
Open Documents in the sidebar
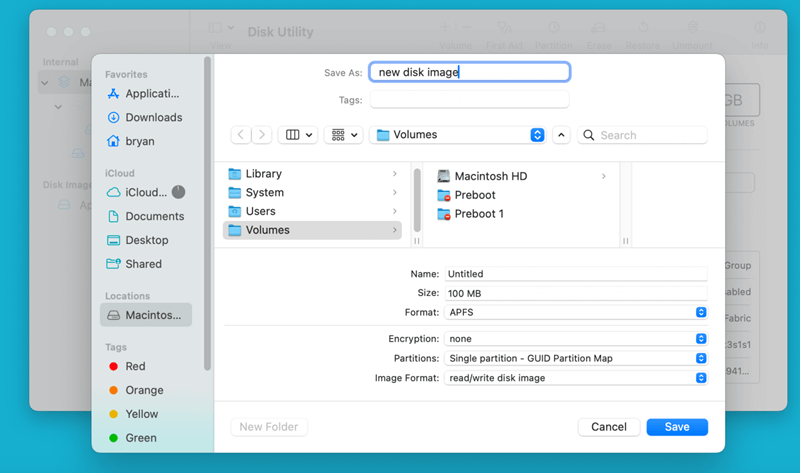pyautogui.click(x=145, y=216)
